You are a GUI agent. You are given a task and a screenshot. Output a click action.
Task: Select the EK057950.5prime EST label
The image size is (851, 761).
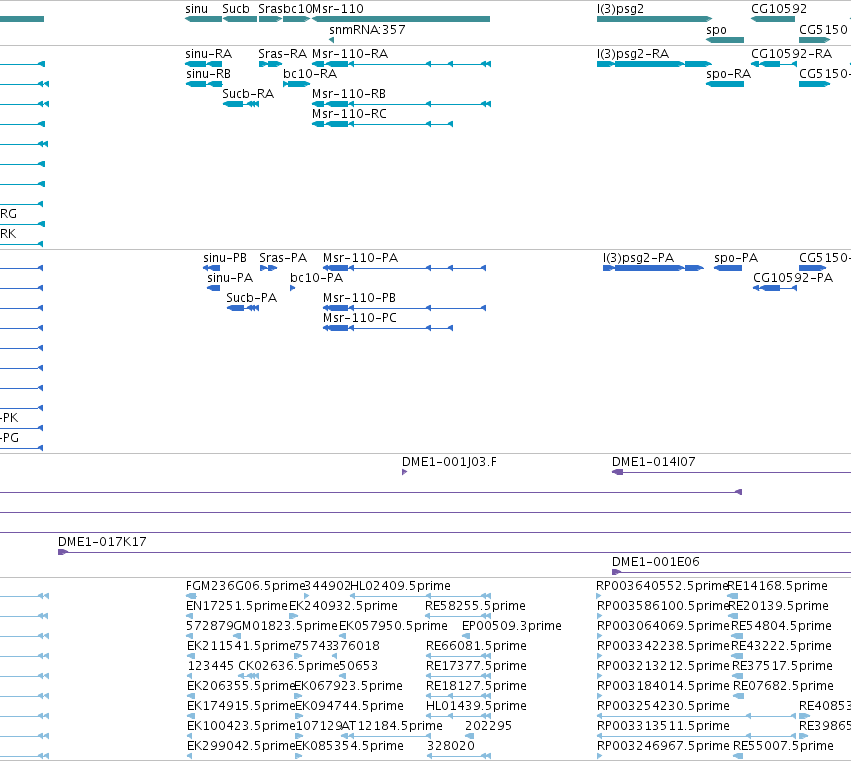[x=393, y=626]
